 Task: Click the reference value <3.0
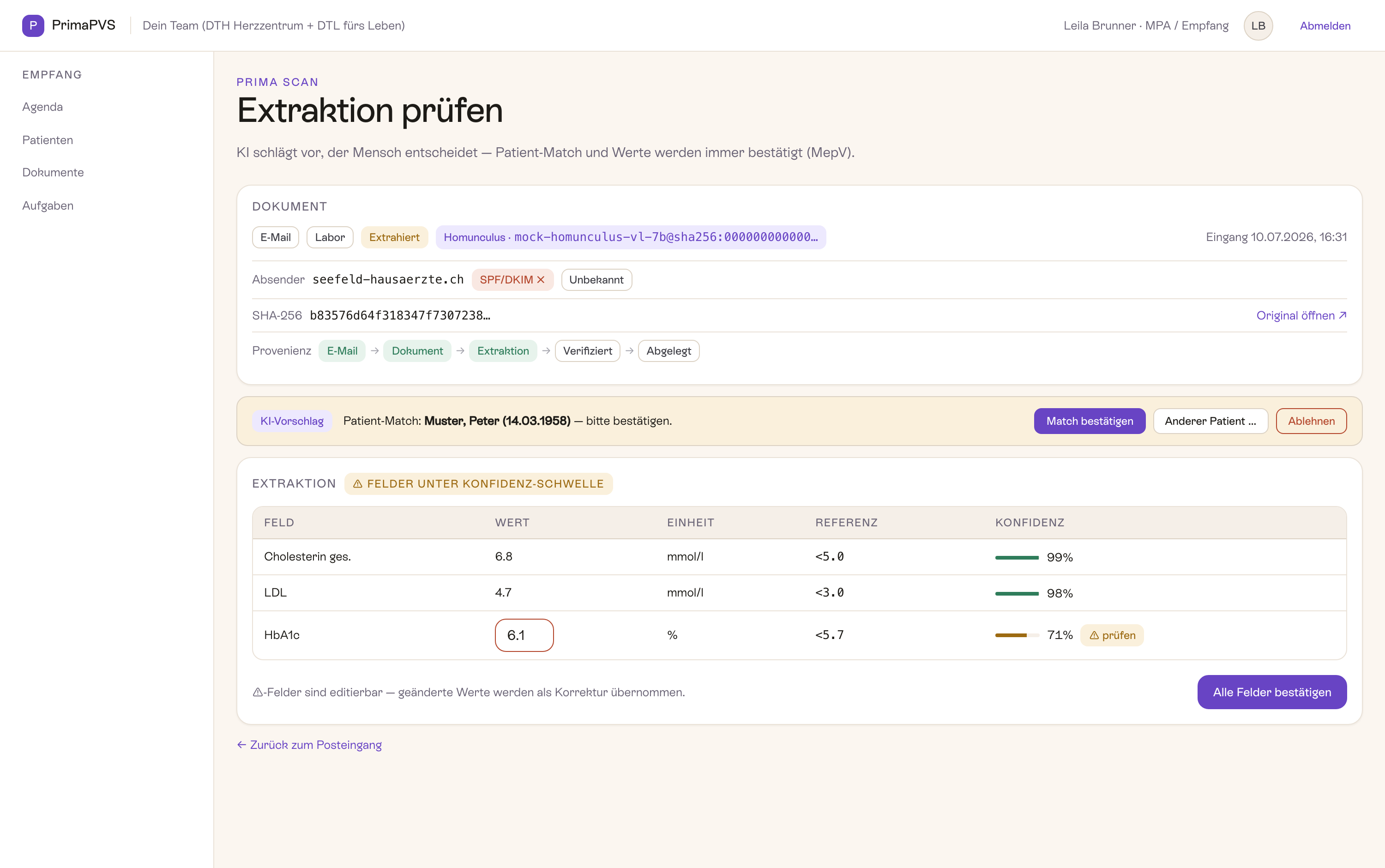830,592
